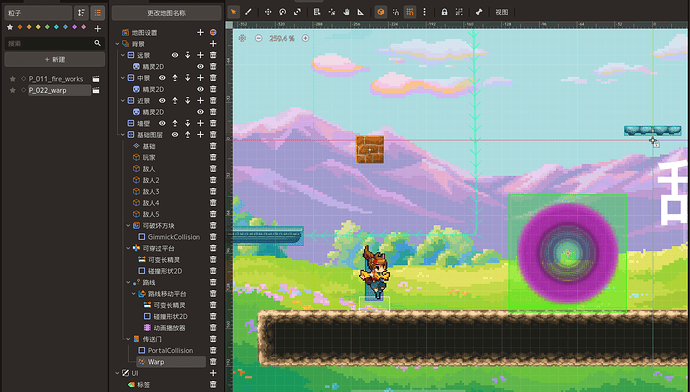Open the 视图 view menu
The height and width of the screenshot is (392, 690).
click(502, 12)
